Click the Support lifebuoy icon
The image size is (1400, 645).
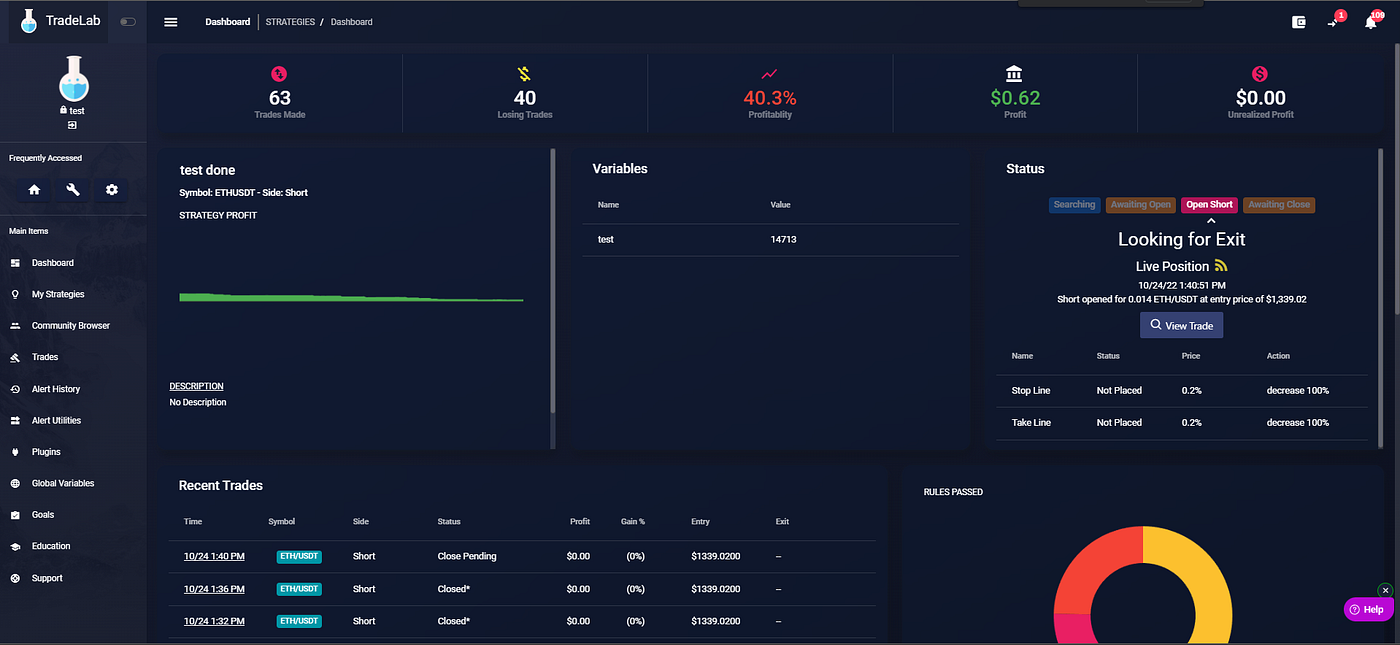click(15, 578)
